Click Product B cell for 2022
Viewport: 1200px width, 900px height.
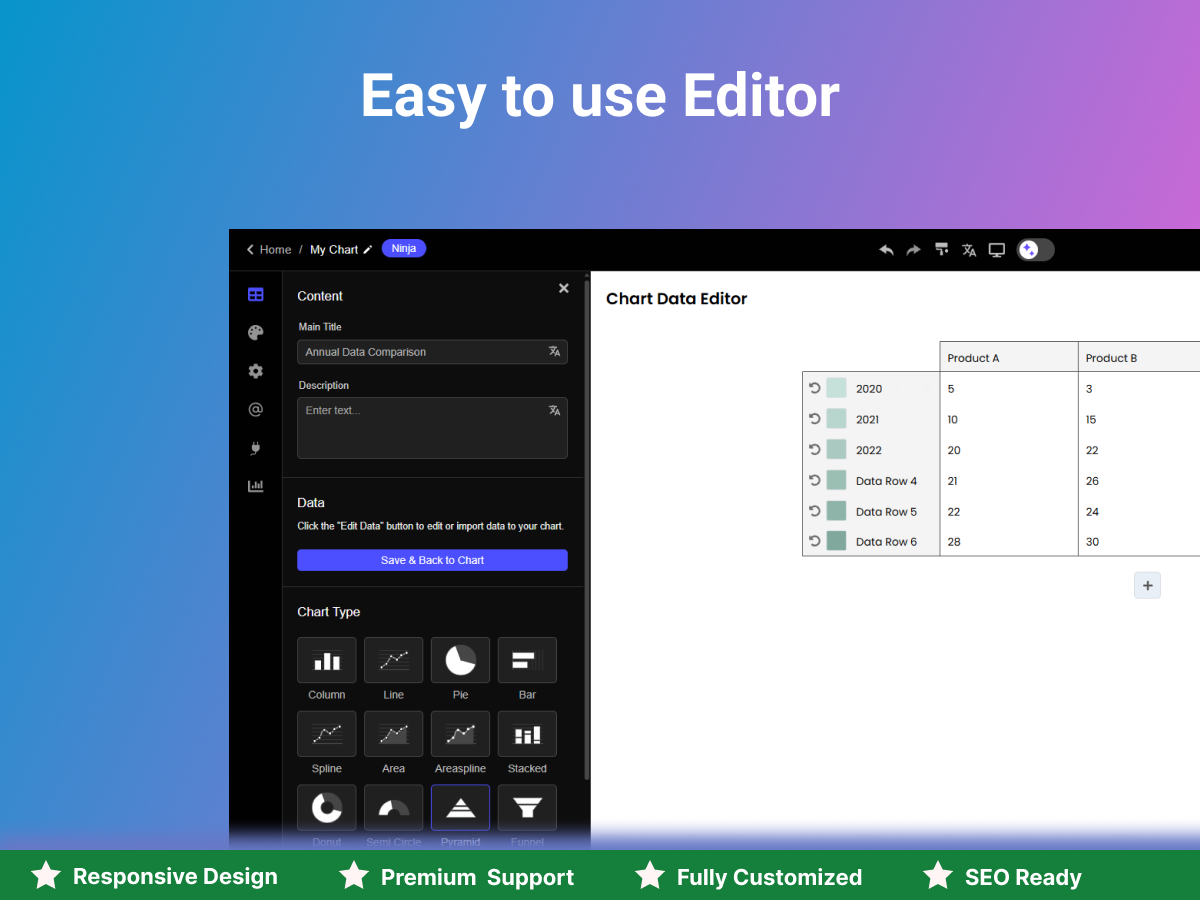click(1139, 450)
